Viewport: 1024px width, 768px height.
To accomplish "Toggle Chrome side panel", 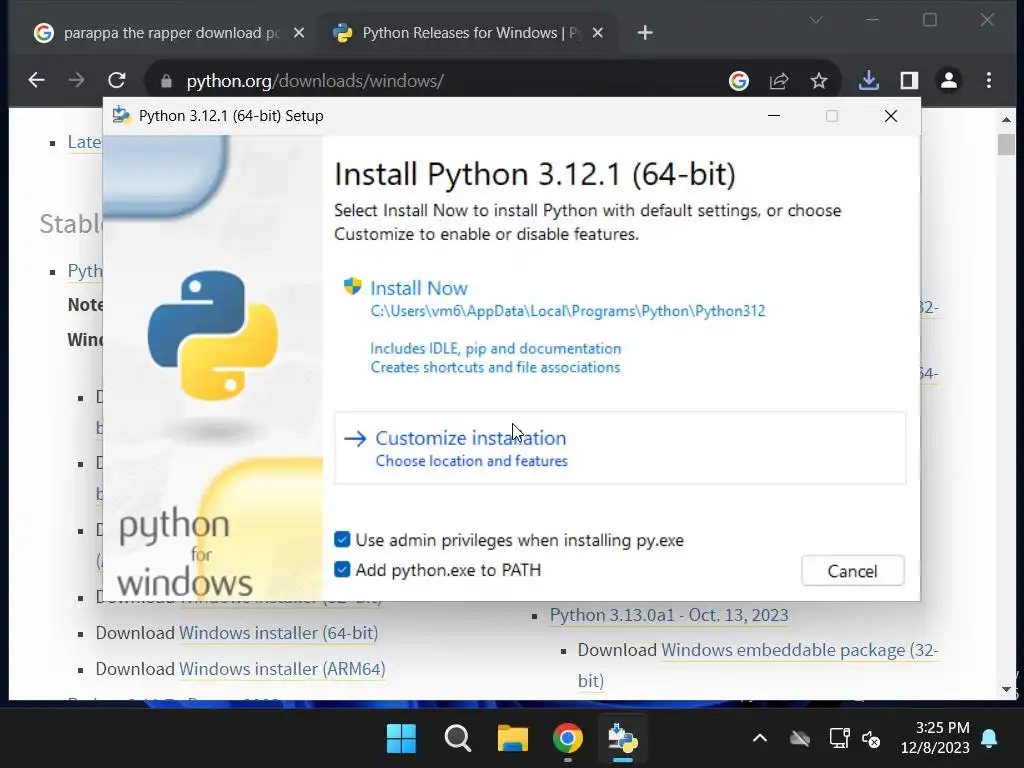I will 909,81.
